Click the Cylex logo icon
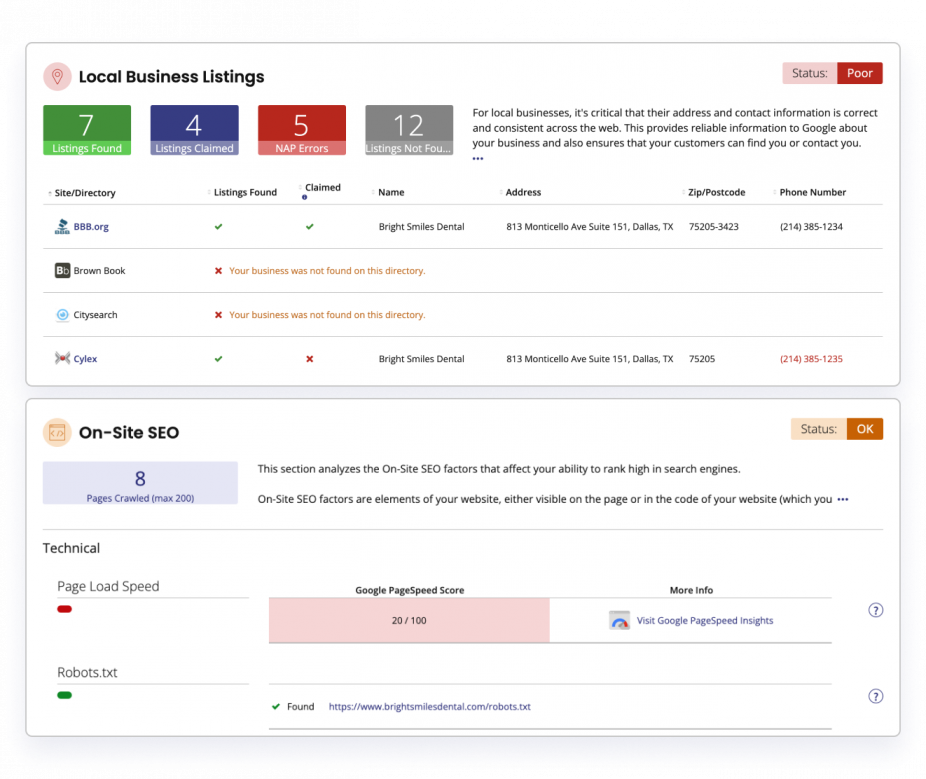The height and width of the screenshot is (779, 926). tap(62, 358)
